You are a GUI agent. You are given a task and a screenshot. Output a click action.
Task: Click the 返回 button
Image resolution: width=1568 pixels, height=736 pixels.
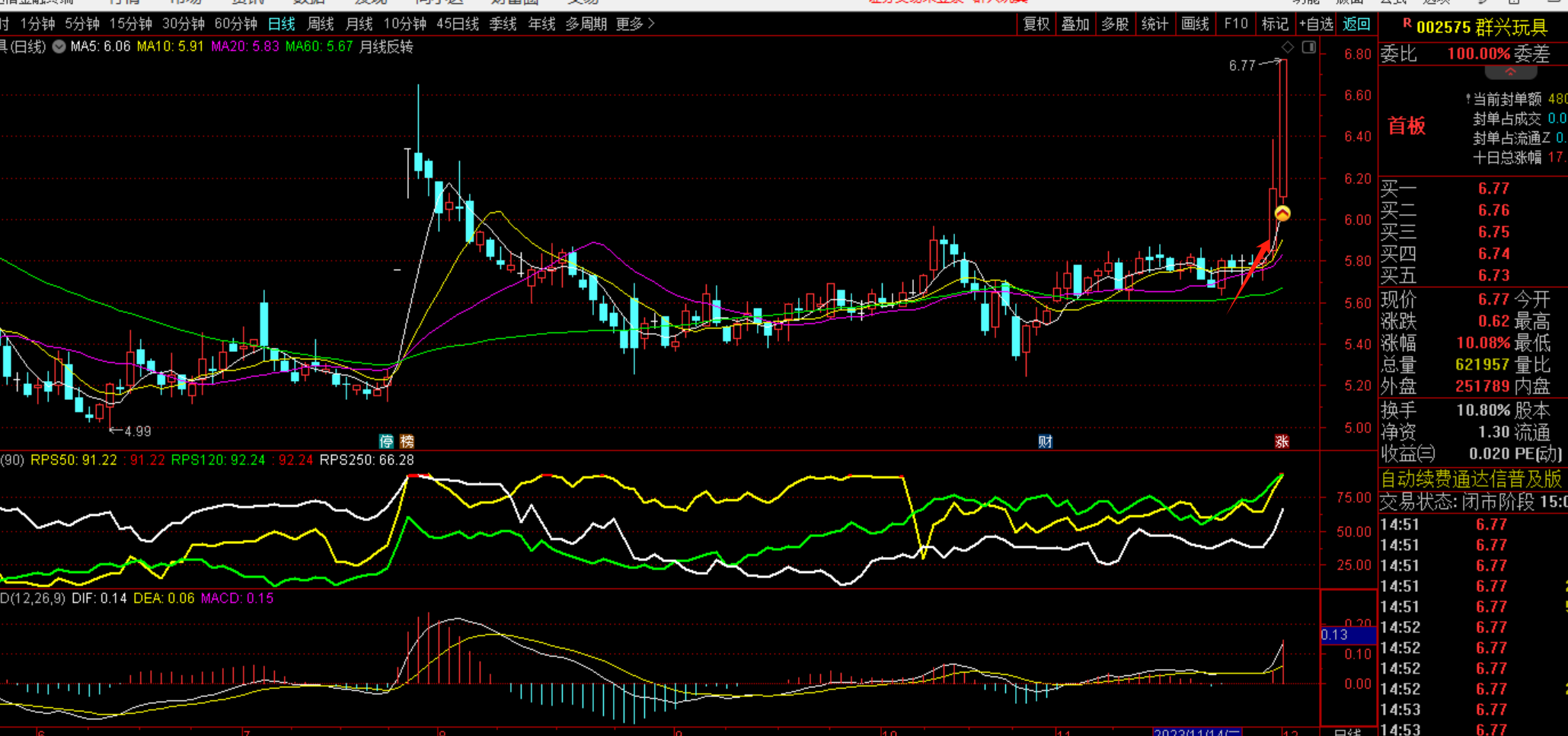tap(1356, 24)
